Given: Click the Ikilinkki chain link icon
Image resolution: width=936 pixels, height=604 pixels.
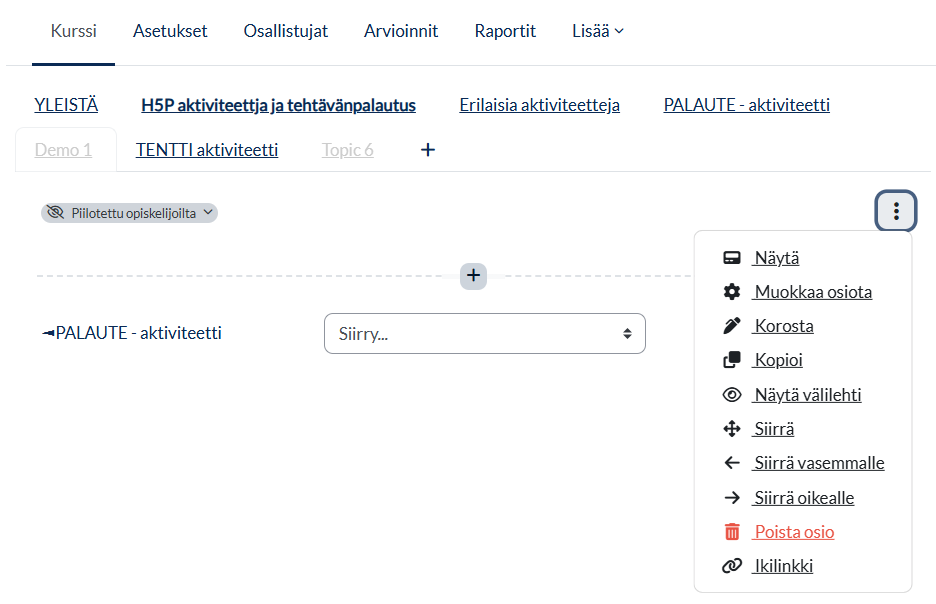Looking at the screenshot, I should tap(731, 566).
